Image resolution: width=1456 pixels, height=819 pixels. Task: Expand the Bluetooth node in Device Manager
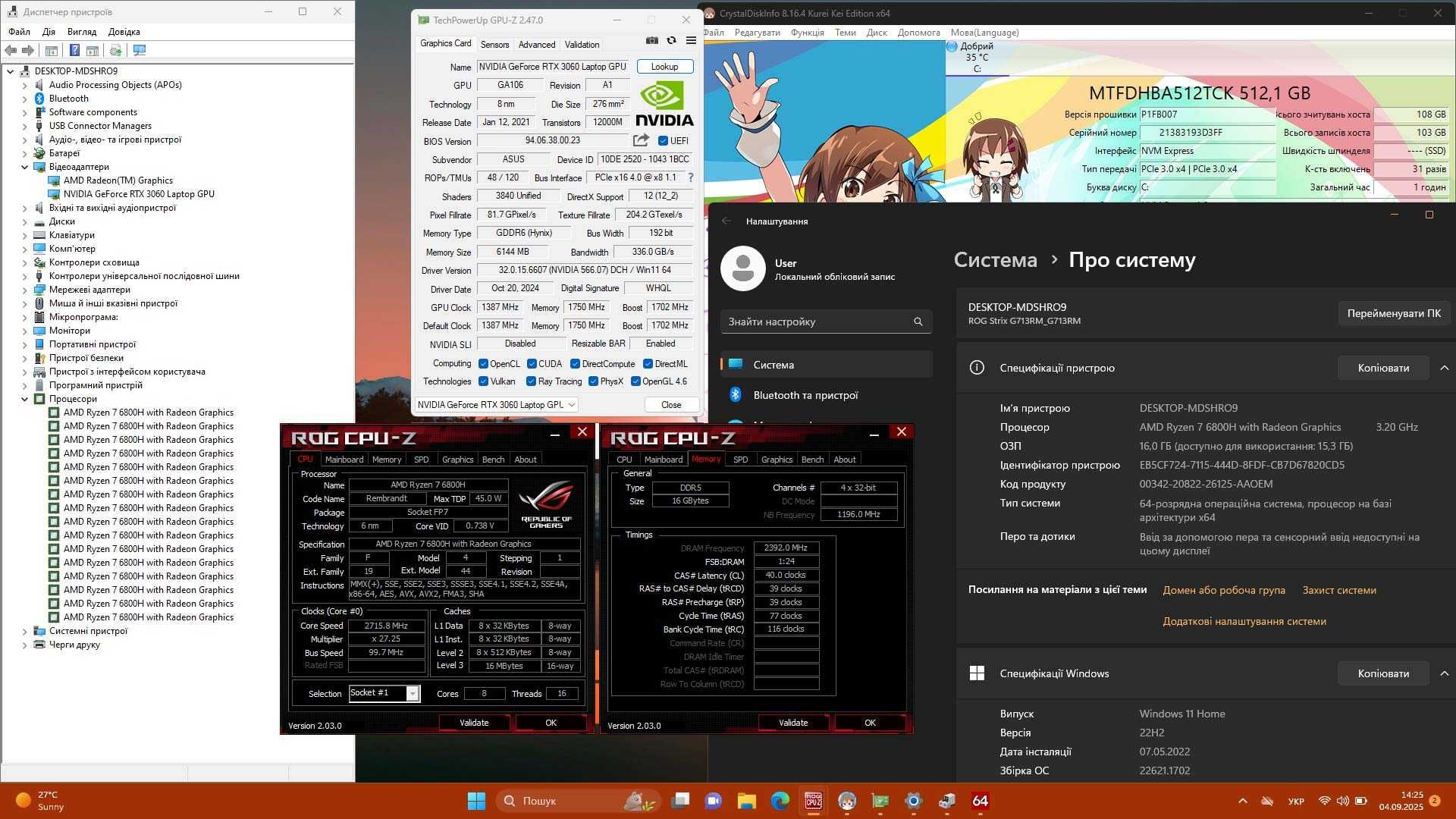pyautogui.click(x=24, y=99)
